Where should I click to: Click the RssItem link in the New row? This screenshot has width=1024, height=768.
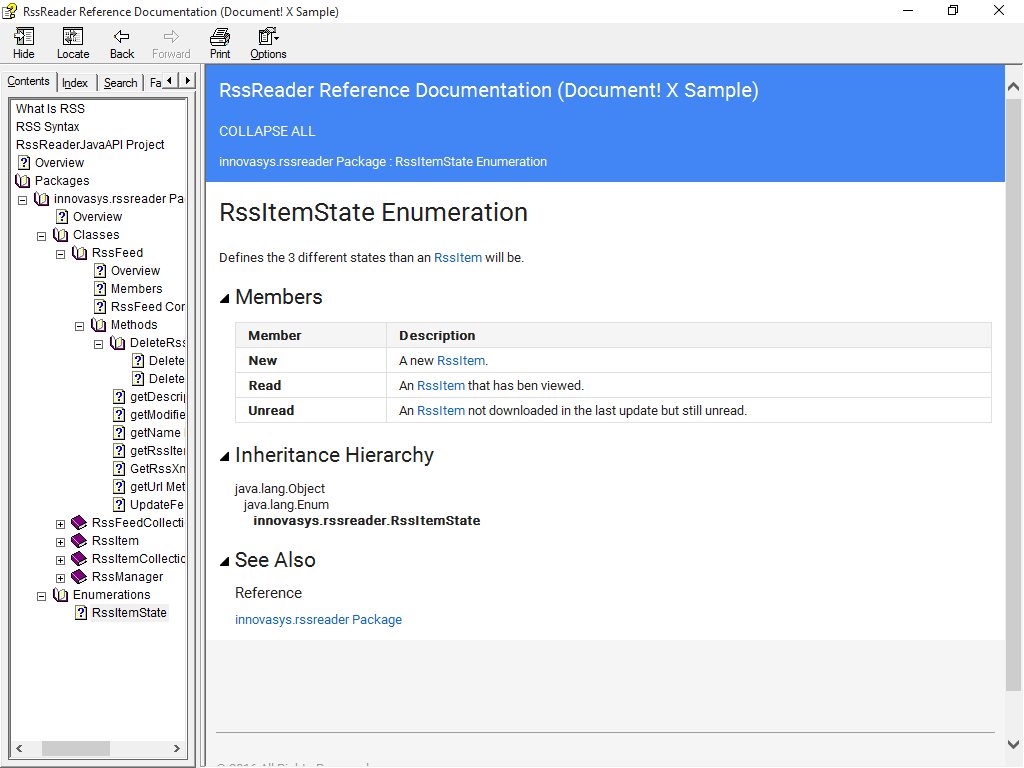click(460, 361)
